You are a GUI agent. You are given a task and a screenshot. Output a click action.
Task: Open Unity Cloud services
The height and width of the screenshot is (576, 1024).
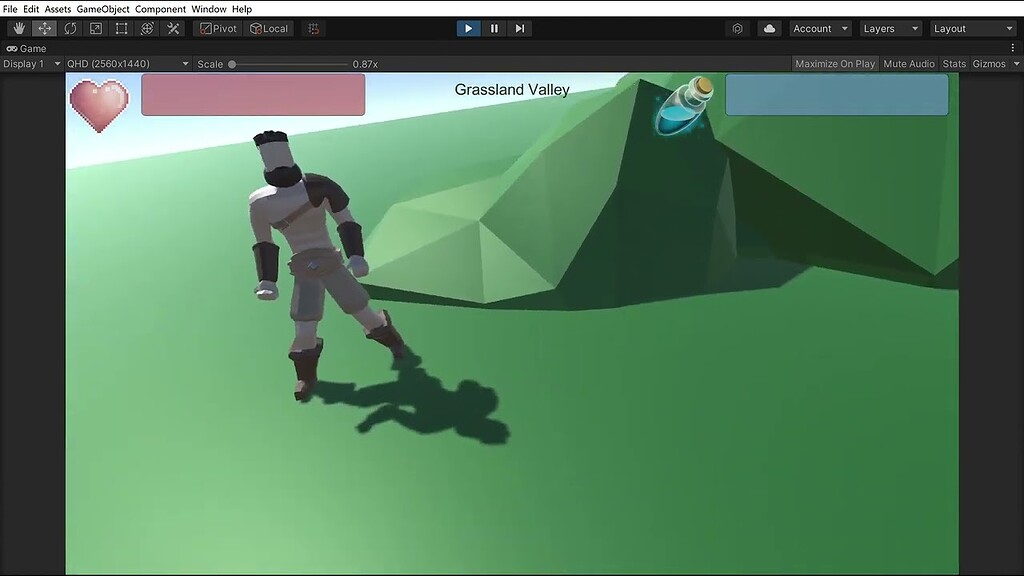coord(768,28)
